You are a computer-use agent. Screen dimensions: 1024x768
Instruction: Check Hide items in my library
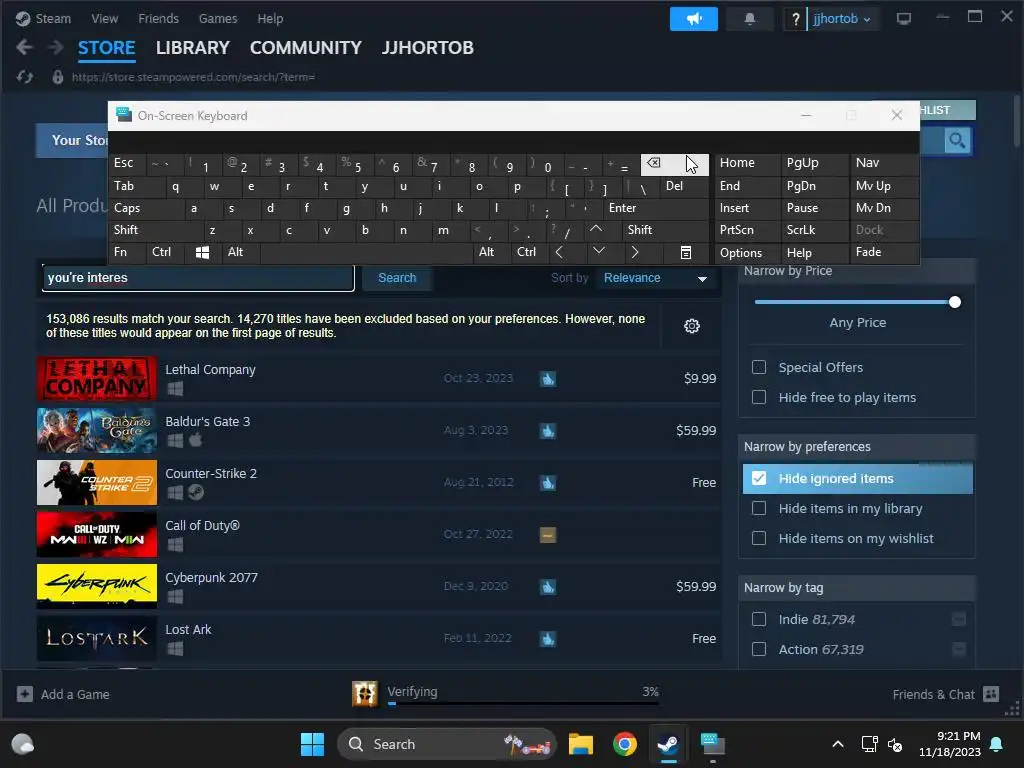[x=759, y=508]
